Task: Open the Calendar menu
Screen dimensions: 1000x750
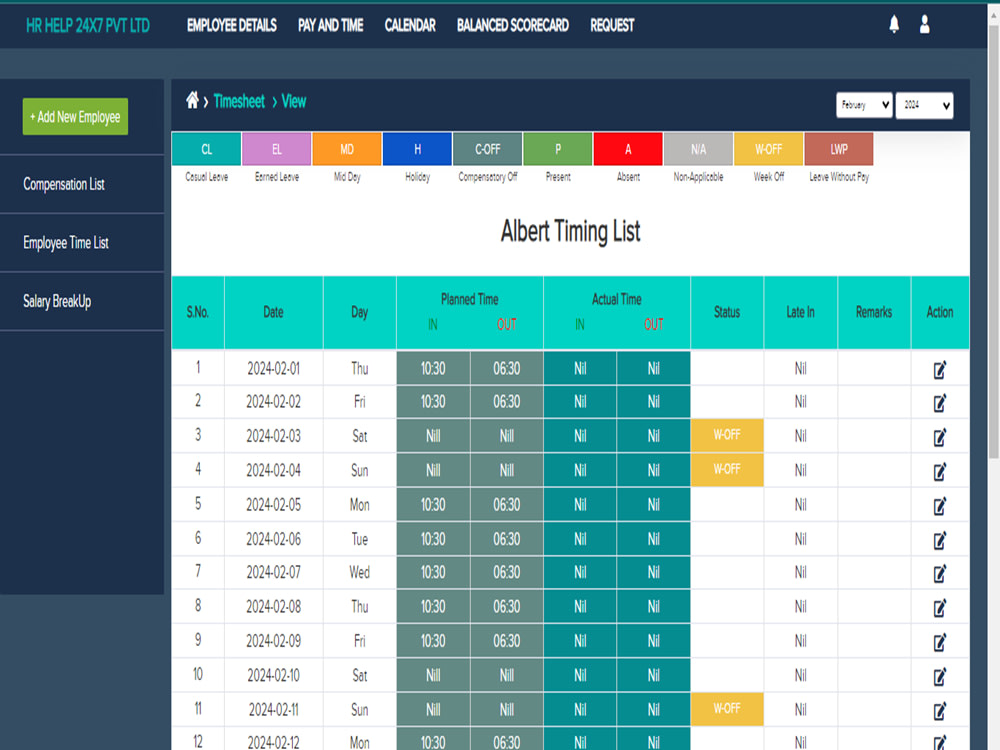Action: coord(410,26)
